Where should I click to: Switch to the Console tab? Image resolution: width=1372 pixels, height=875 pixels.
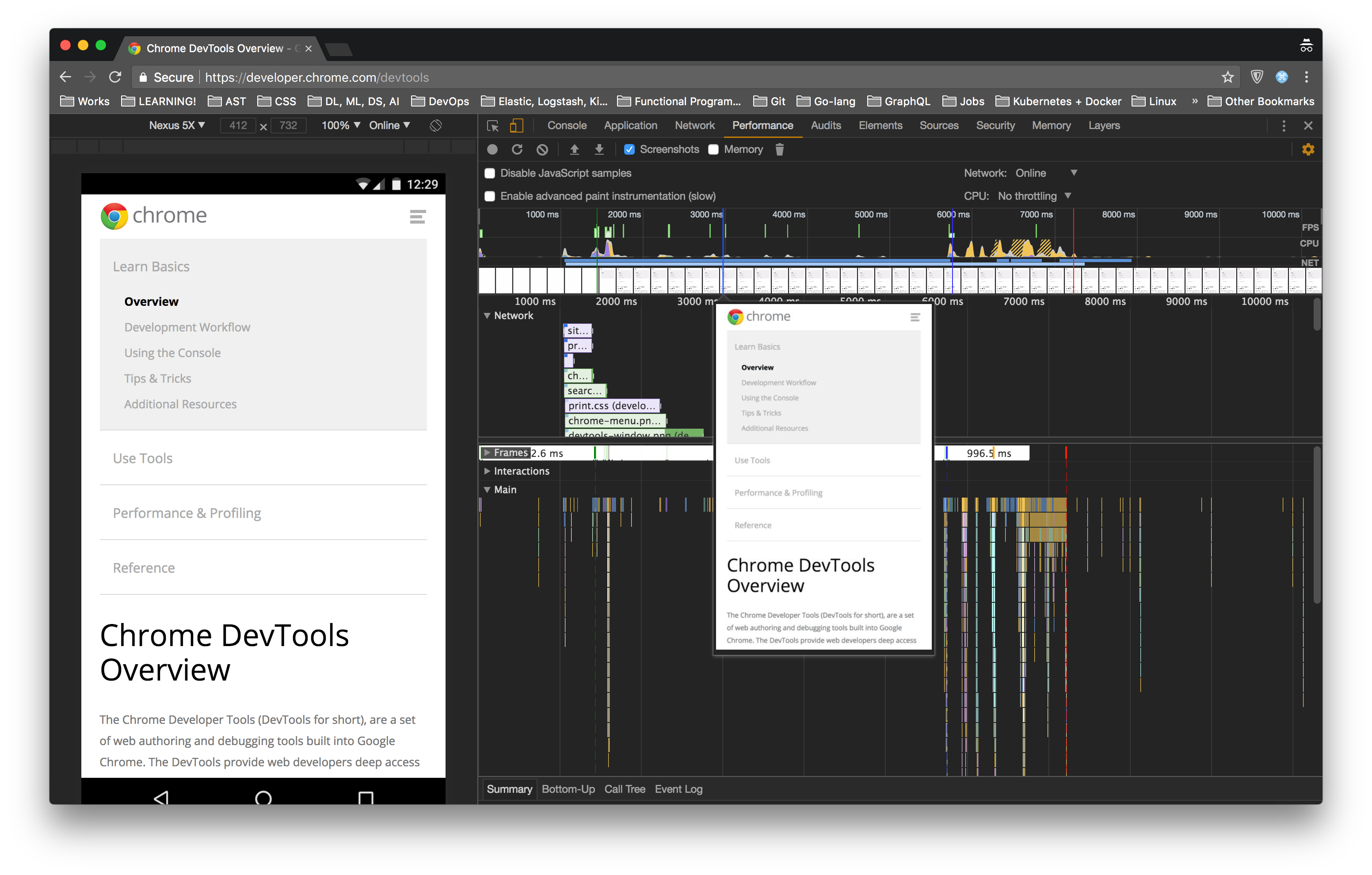pos(567,126)
